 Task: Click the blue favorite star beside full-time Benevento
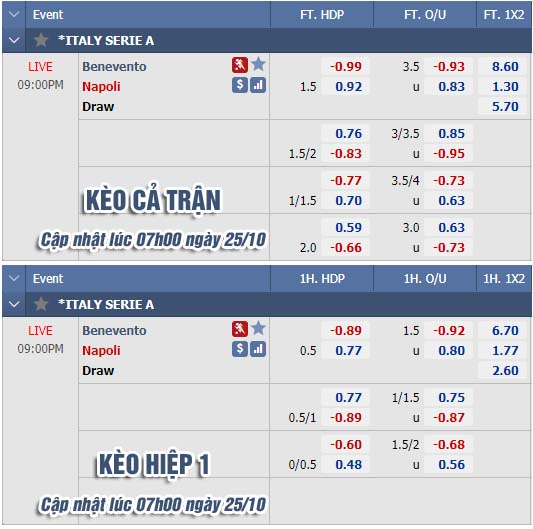coord(259,64)
